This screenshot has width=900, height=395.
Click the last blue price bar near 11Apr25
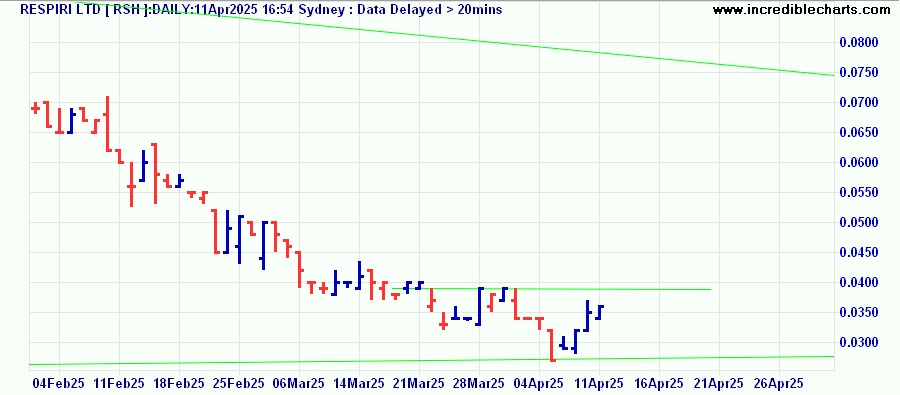(x=599, y=312)
